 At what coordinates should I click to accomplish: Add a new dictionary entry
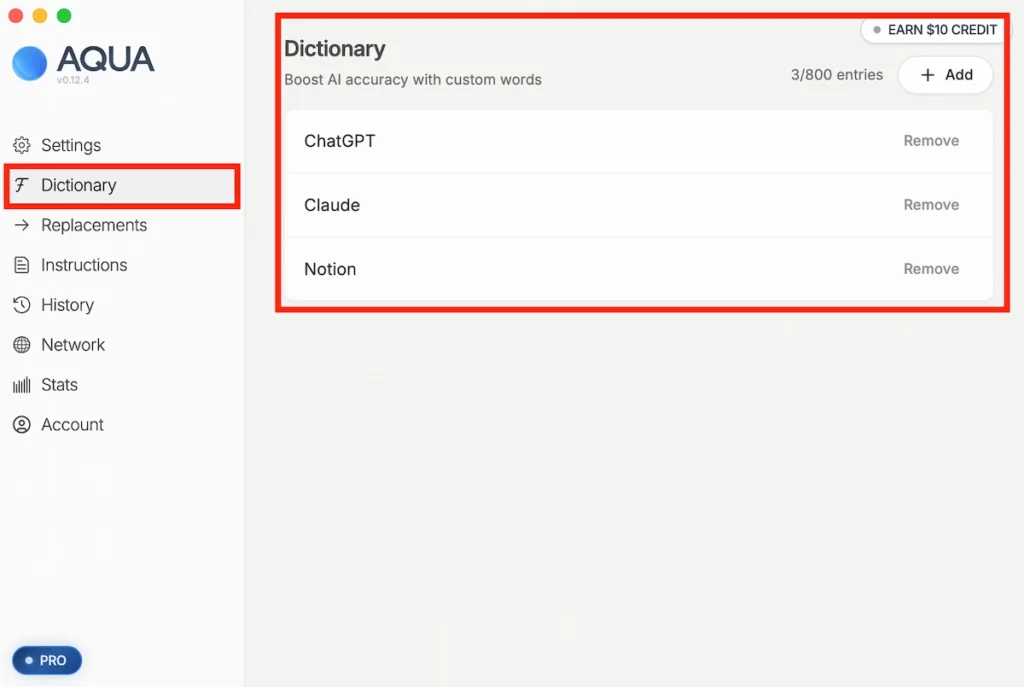pyautogui.click(x=945, y=75)
